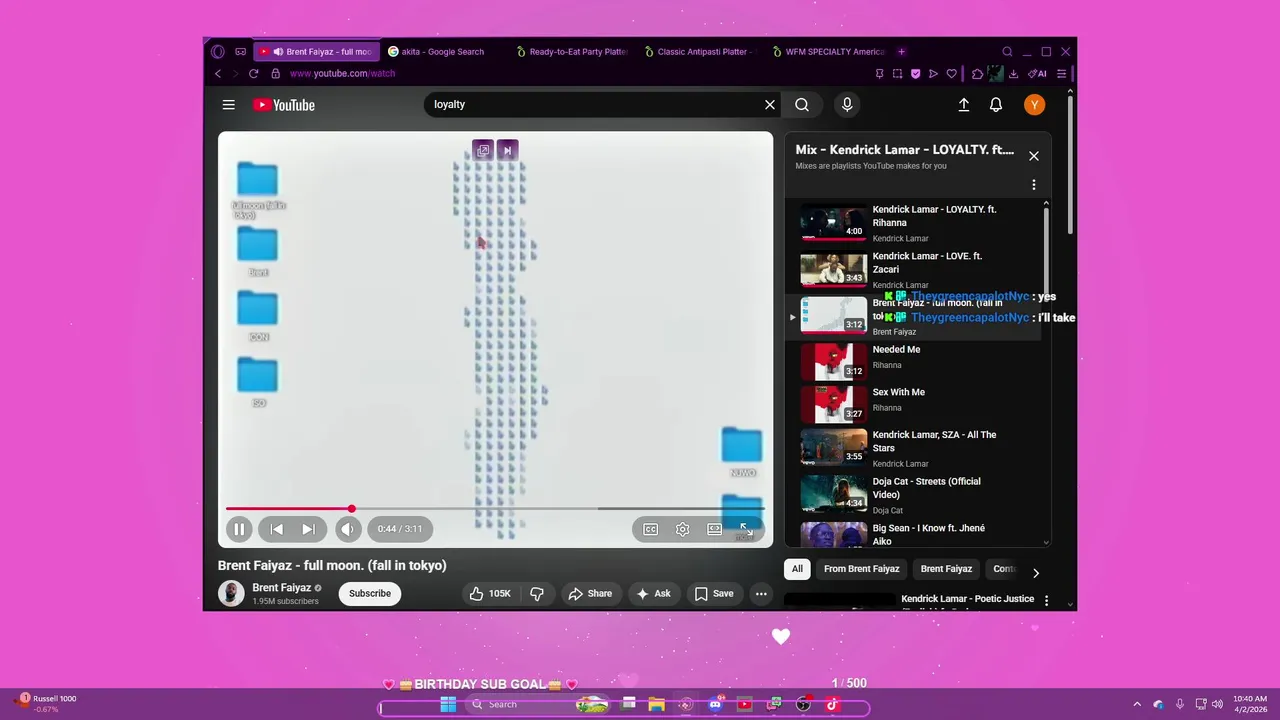Reload the page in Opera
Image resolution: width=1280 pixels, height=720 pixels.
pyautogui.click(x=253, y=74)
